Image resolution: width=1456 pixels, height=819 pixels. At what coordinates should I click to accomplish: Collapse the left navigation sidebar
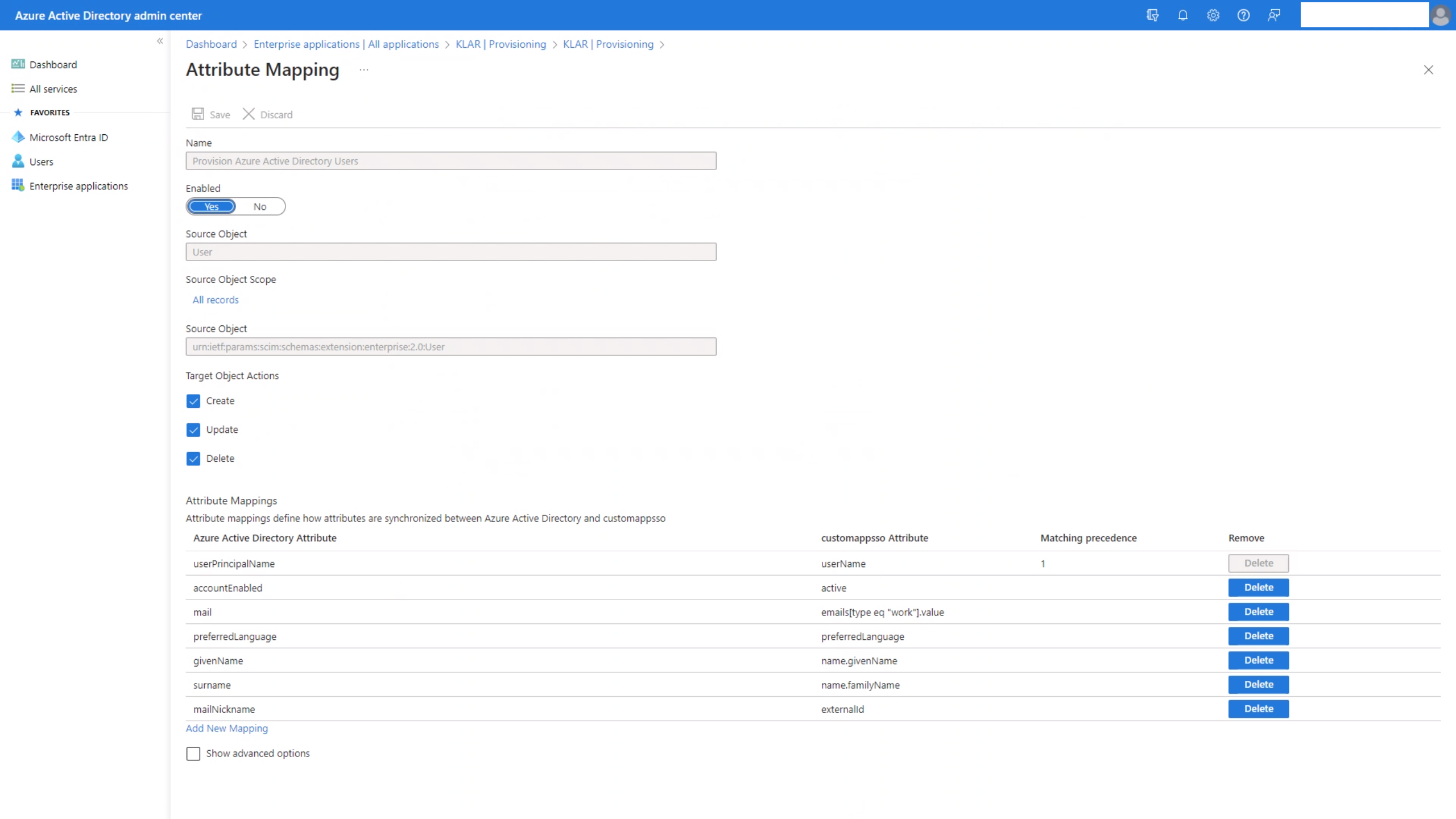coord(160,41)
